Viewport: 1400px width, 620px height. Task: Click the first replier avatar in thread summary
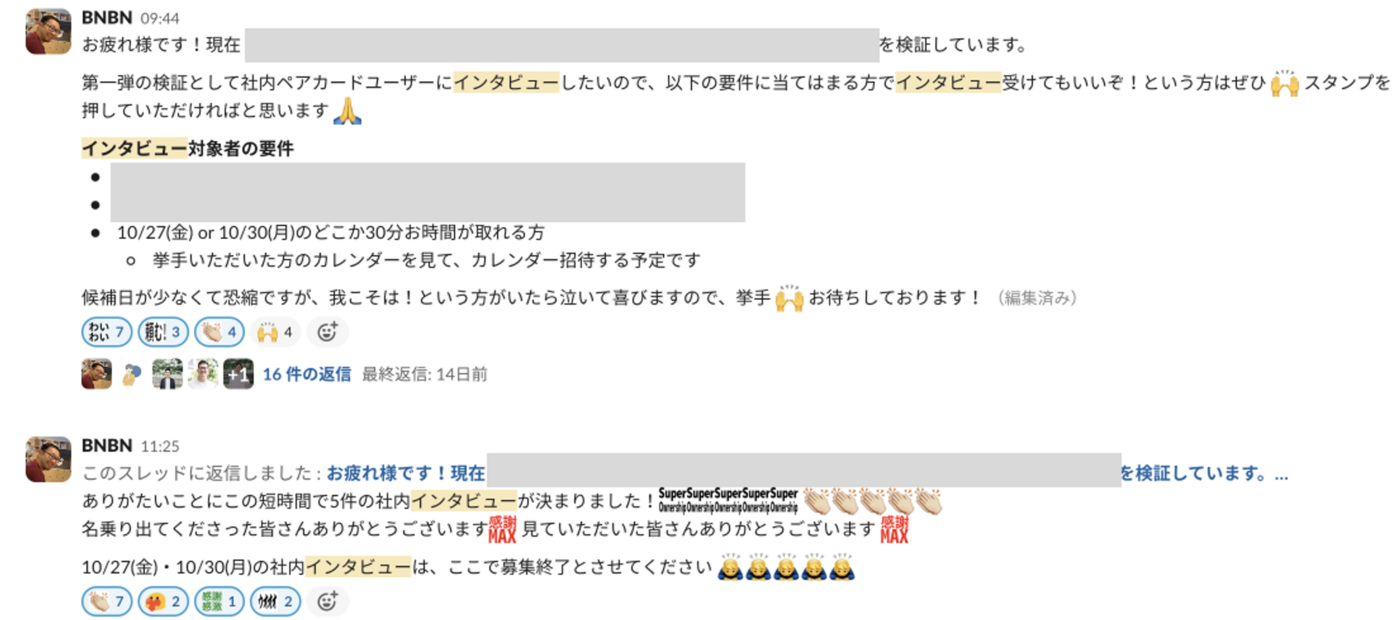[97, 374]
